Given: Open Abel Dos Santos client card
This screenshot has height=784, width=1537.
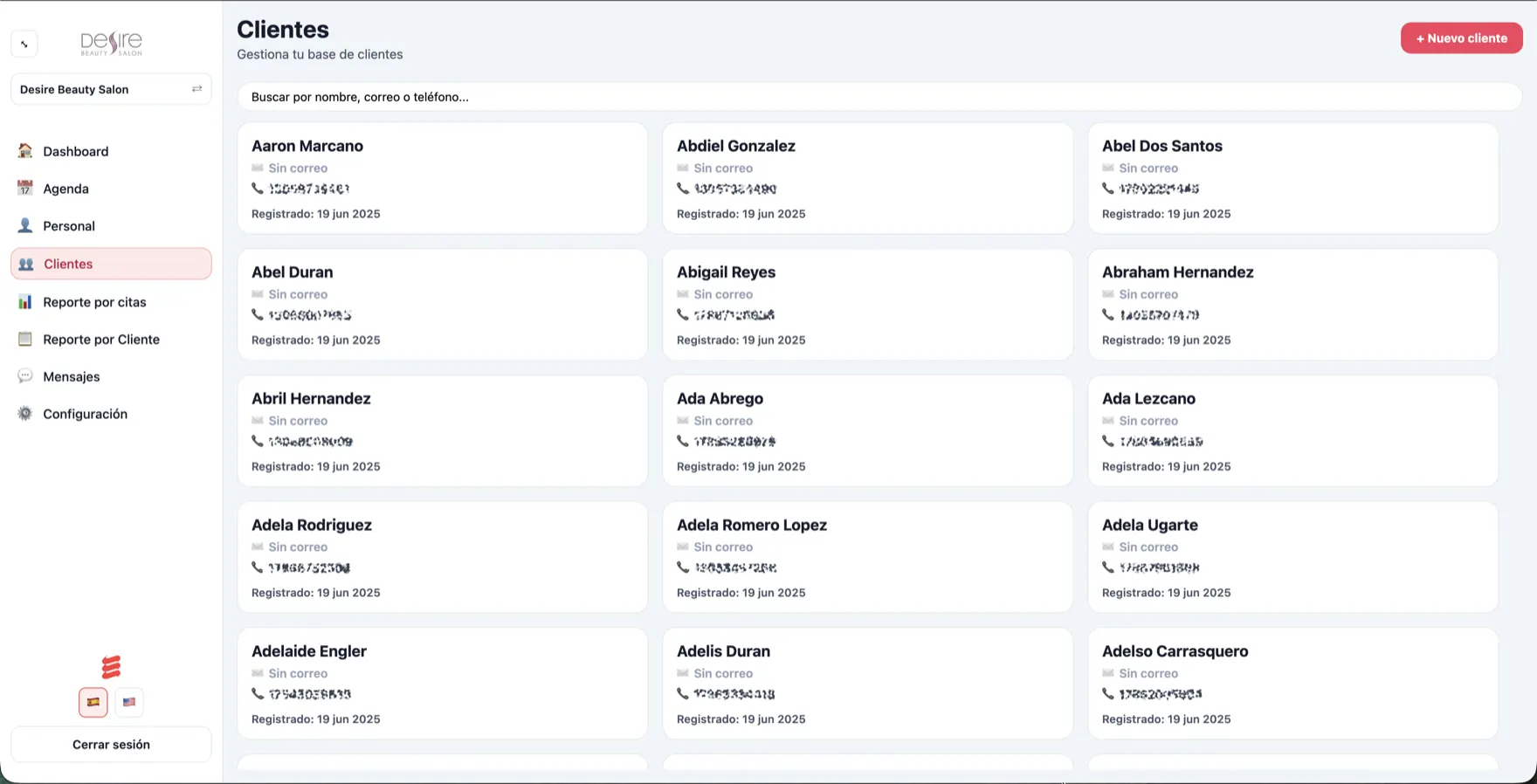Looking at the screenshot, I should [x=1293, y=178].
